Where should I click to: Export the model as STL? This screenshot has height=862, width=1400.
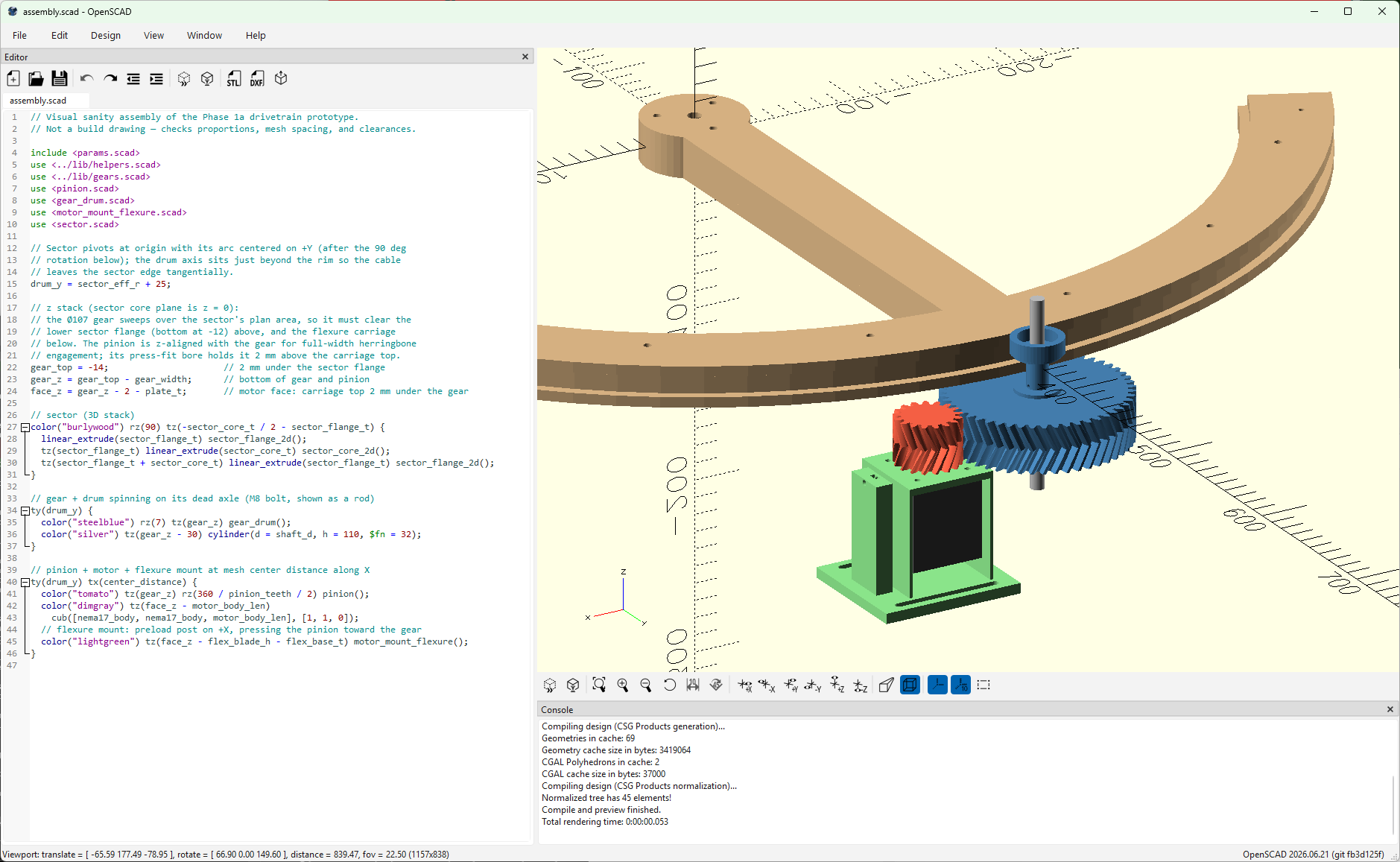click(x=234, y=79)
